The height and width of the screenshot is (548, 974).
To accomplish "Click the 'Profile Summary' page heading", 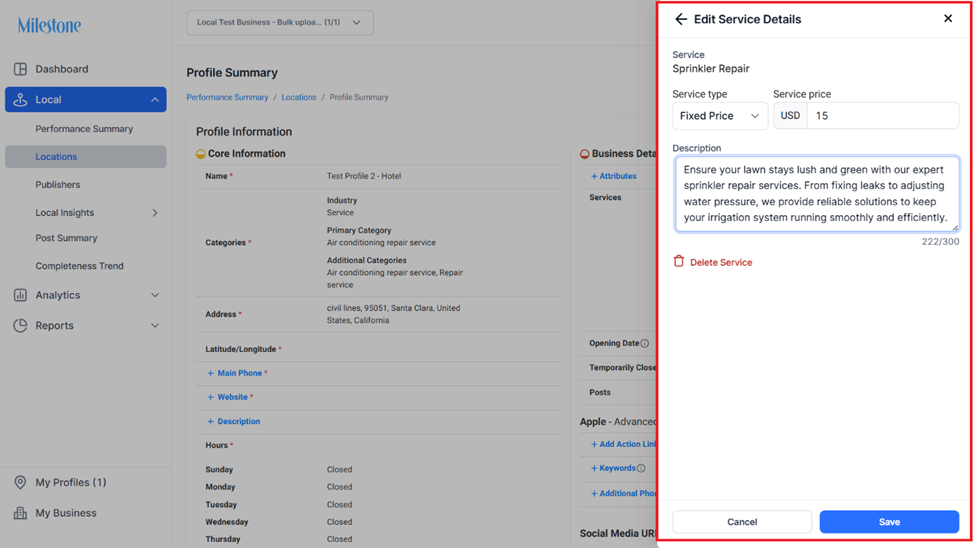I will point(232,73).
